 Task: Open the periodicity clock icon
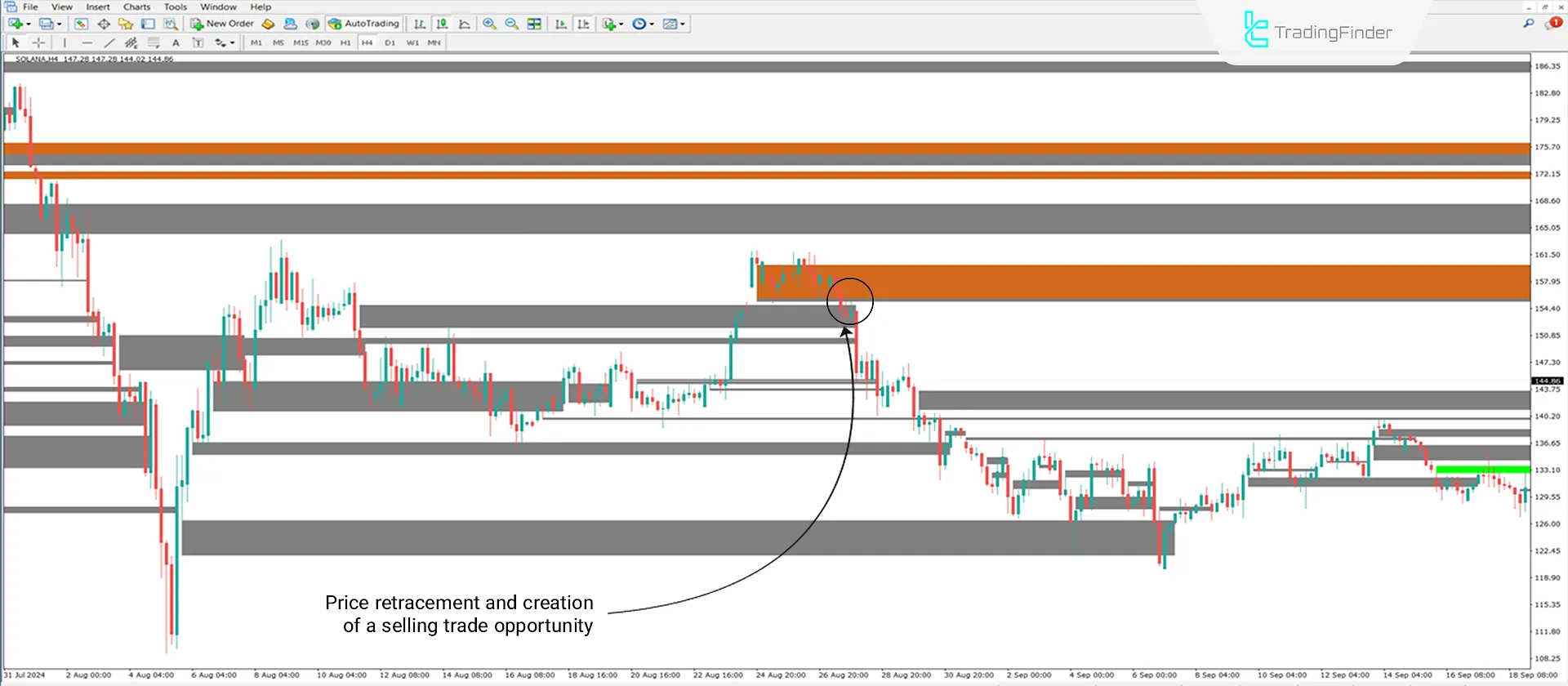[x=639, y=24]
